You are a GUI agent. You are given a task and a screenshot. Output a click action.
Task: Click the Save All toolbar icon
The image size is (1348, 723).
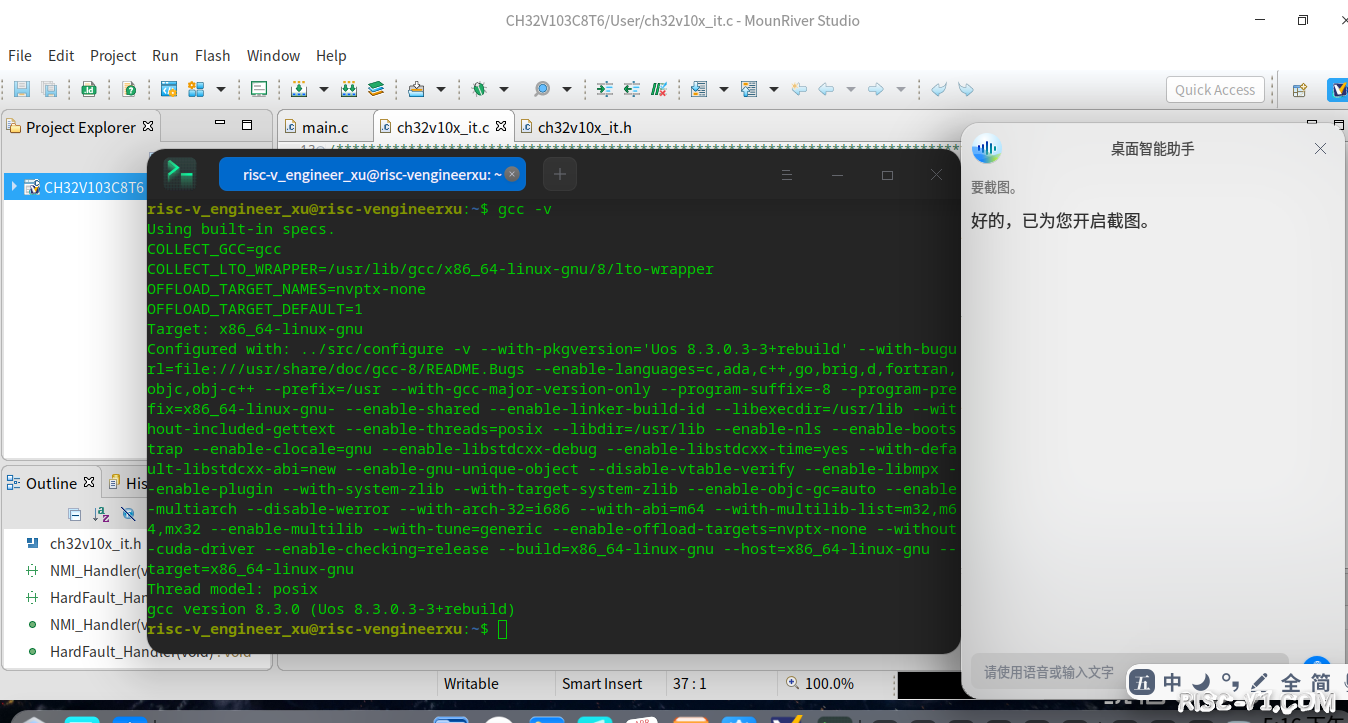click(49, 89)
